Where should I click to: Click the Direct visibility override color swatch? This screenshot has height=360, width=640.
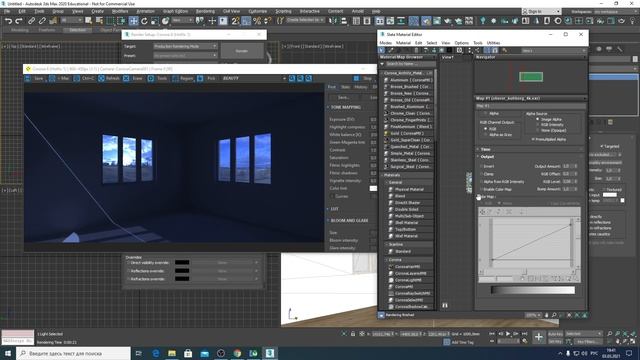[182, 262]
